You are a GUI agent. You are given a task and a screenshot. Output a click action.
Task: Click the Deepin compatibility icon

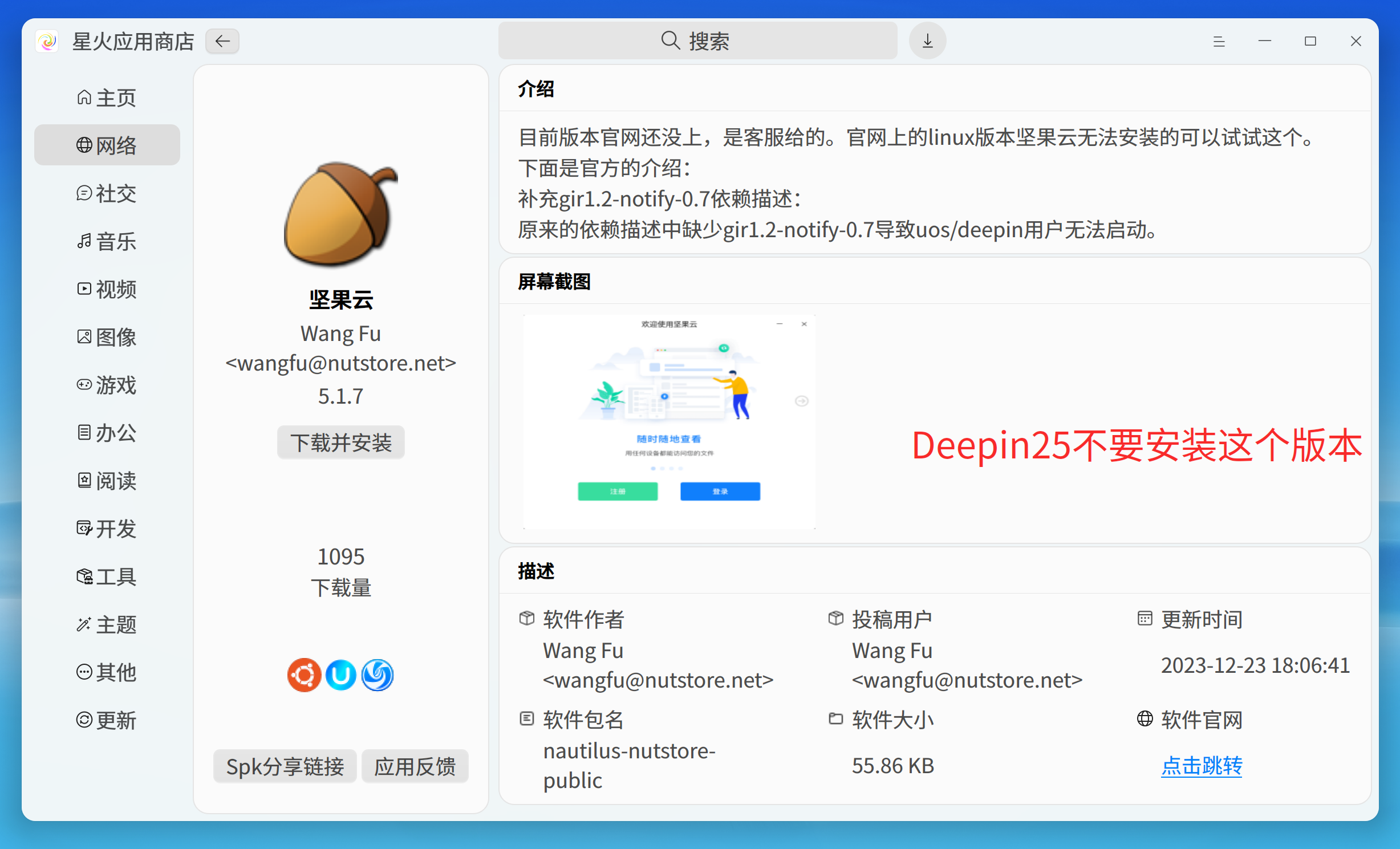click(378, 675)
